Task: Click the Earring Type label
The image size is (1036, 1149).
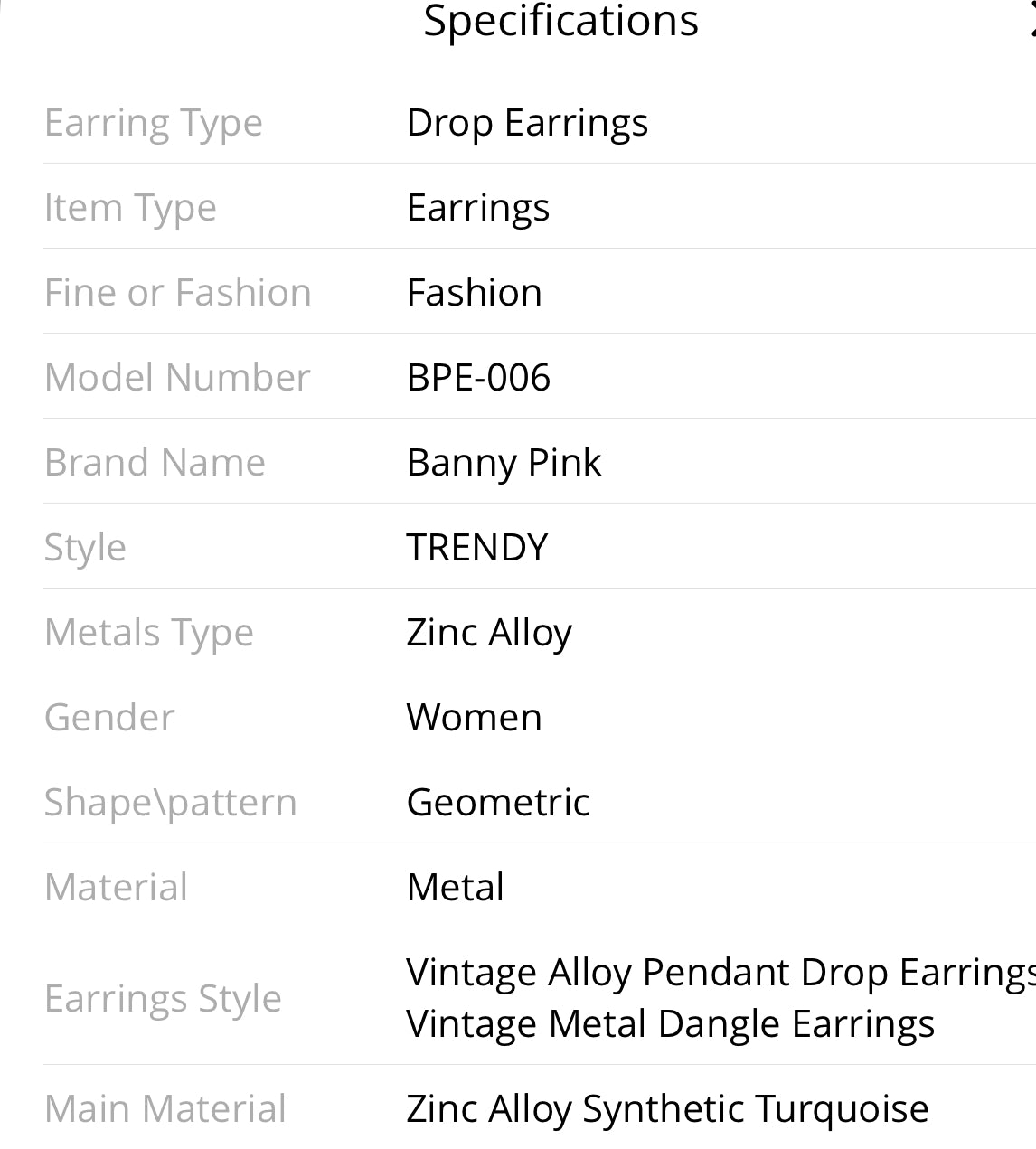Action: click(x=153, y=123)
